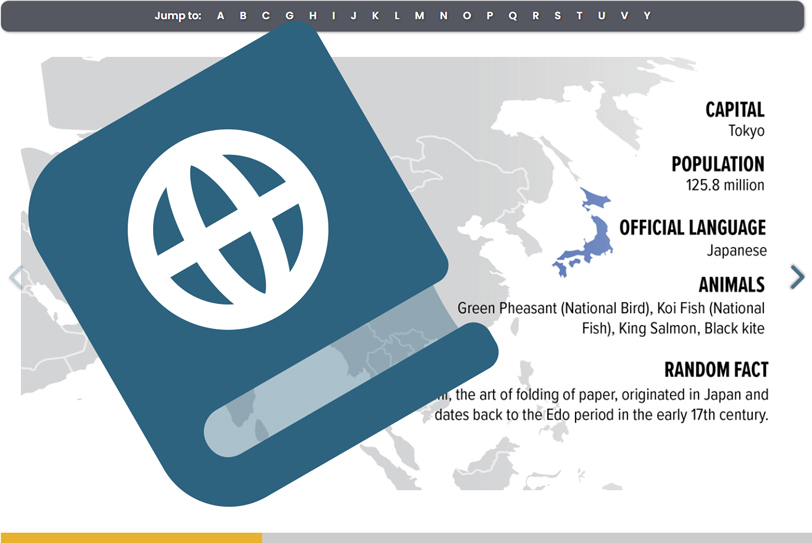
Task: Go to previous country with left arrow
Action: [15, 277]
